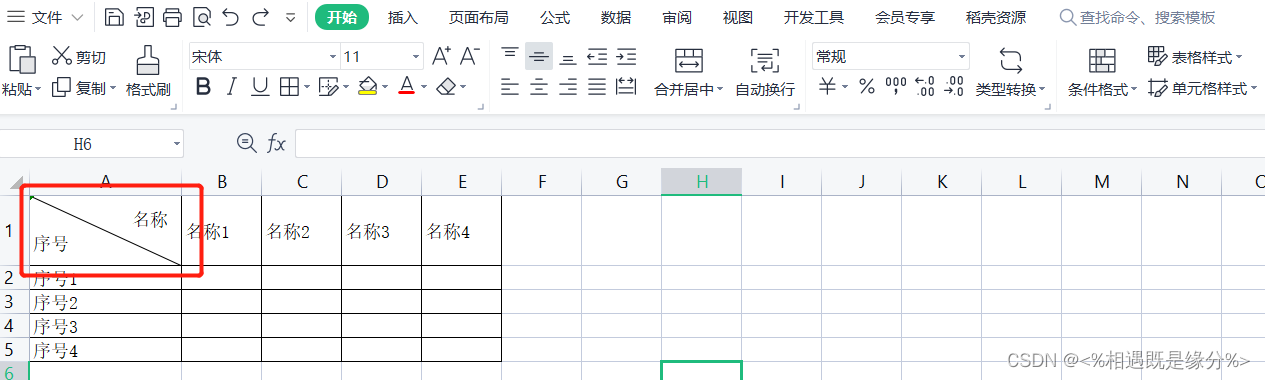Apply red font color A
This screenshot has height=380, width=1265.
click(x=406, y=87)
